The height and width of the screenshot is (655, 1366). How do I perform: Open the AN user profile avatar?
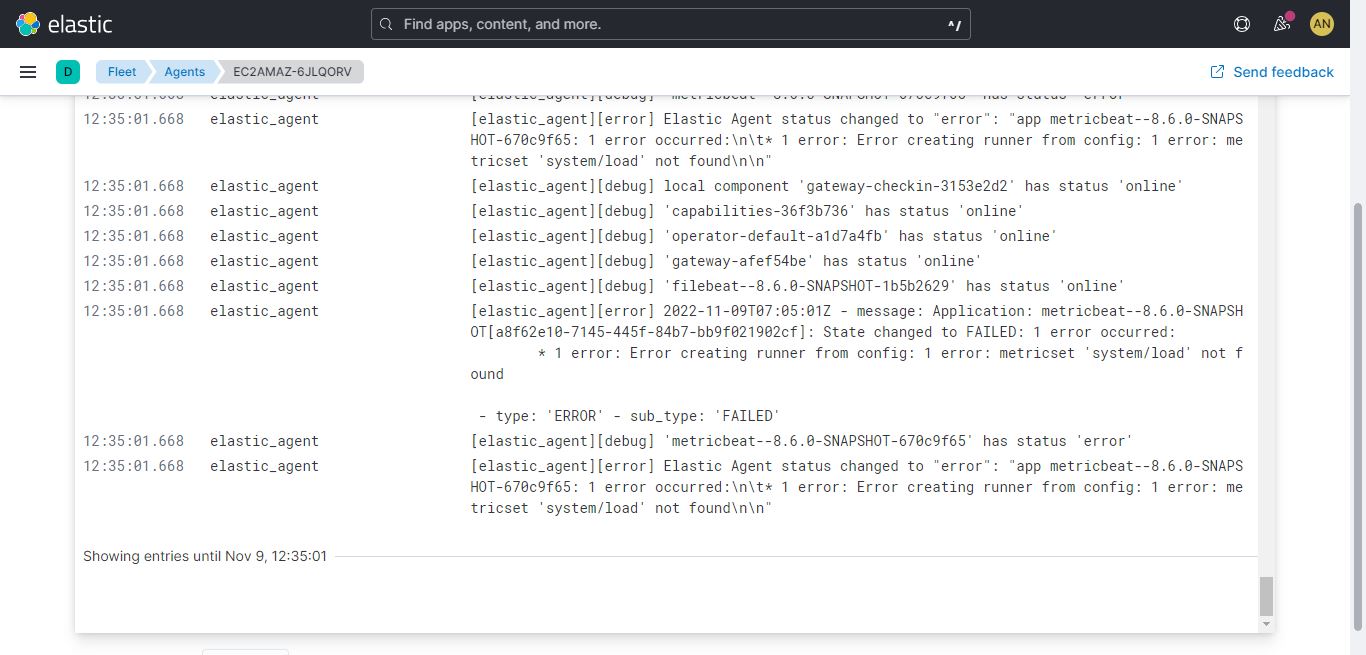1322,23
